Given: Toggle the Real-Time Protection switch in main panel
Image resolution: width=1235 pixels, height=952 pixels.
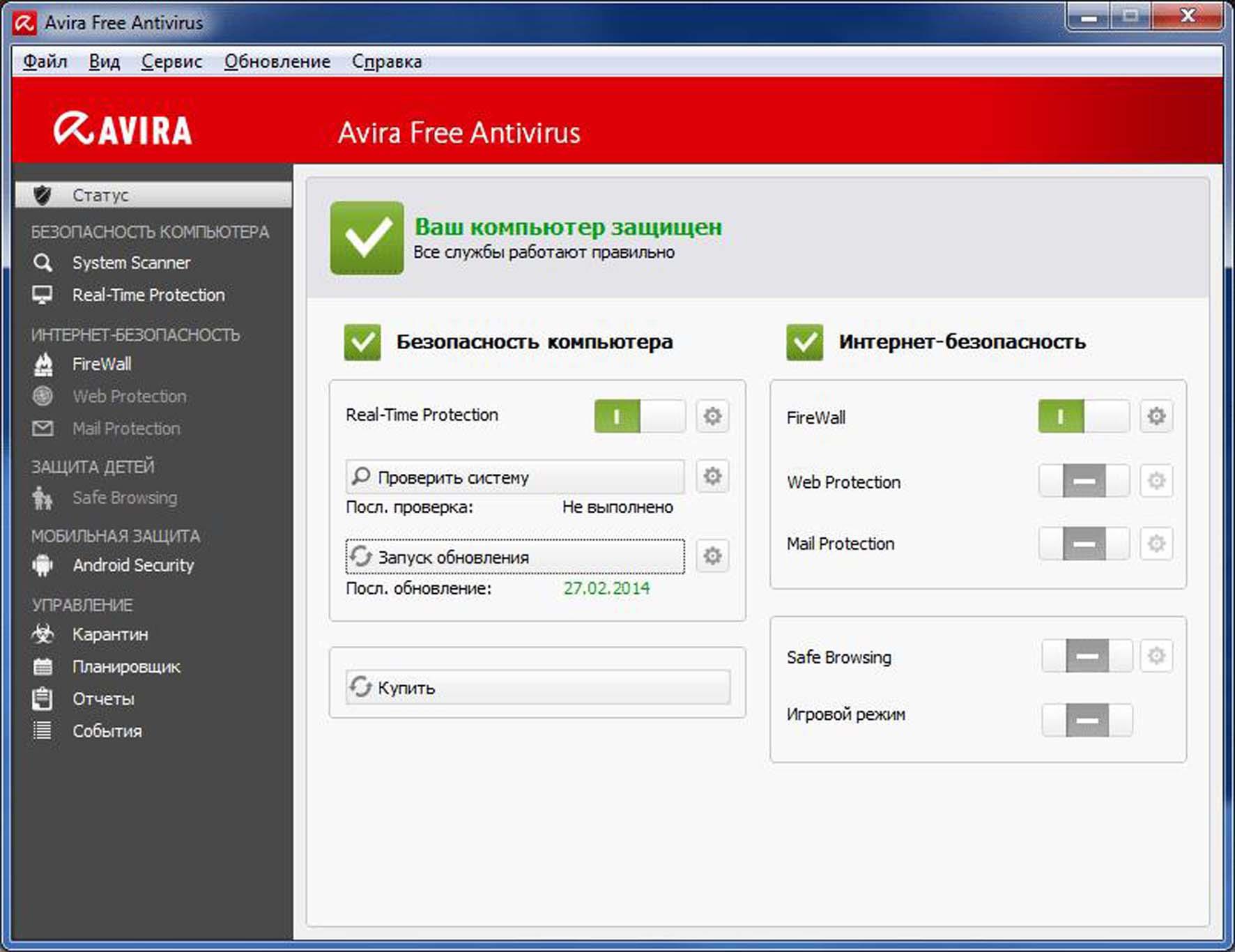Looking at the screenshot, I should click(x=639, y=416).
